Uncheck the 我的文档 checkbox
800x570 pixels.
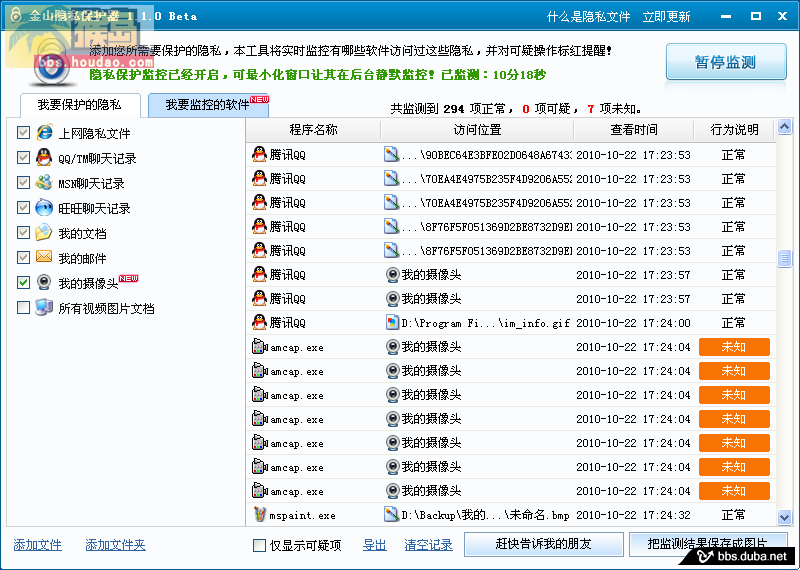23,232
